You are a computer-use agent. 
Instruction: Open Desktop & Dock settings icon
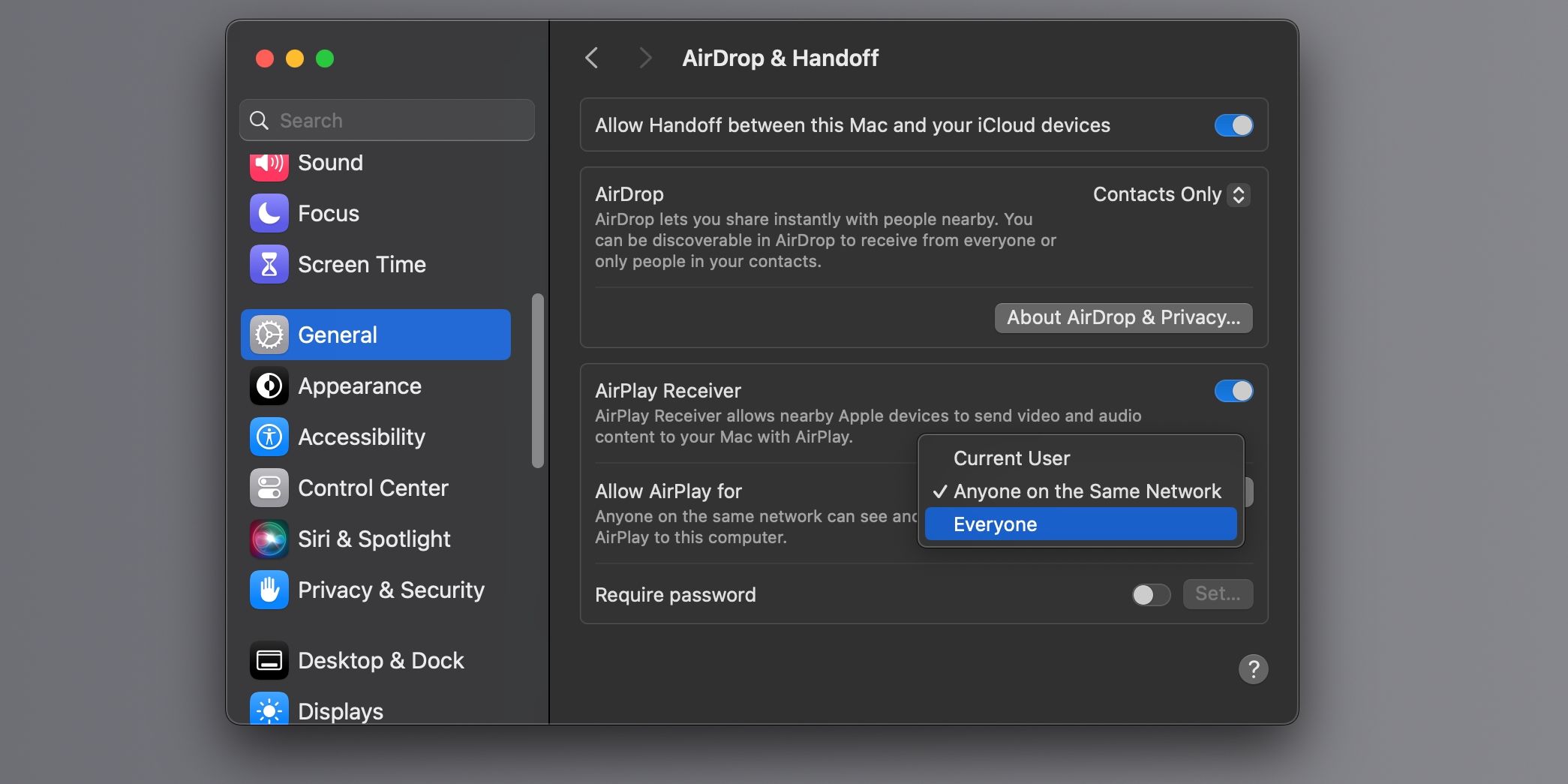268,660
